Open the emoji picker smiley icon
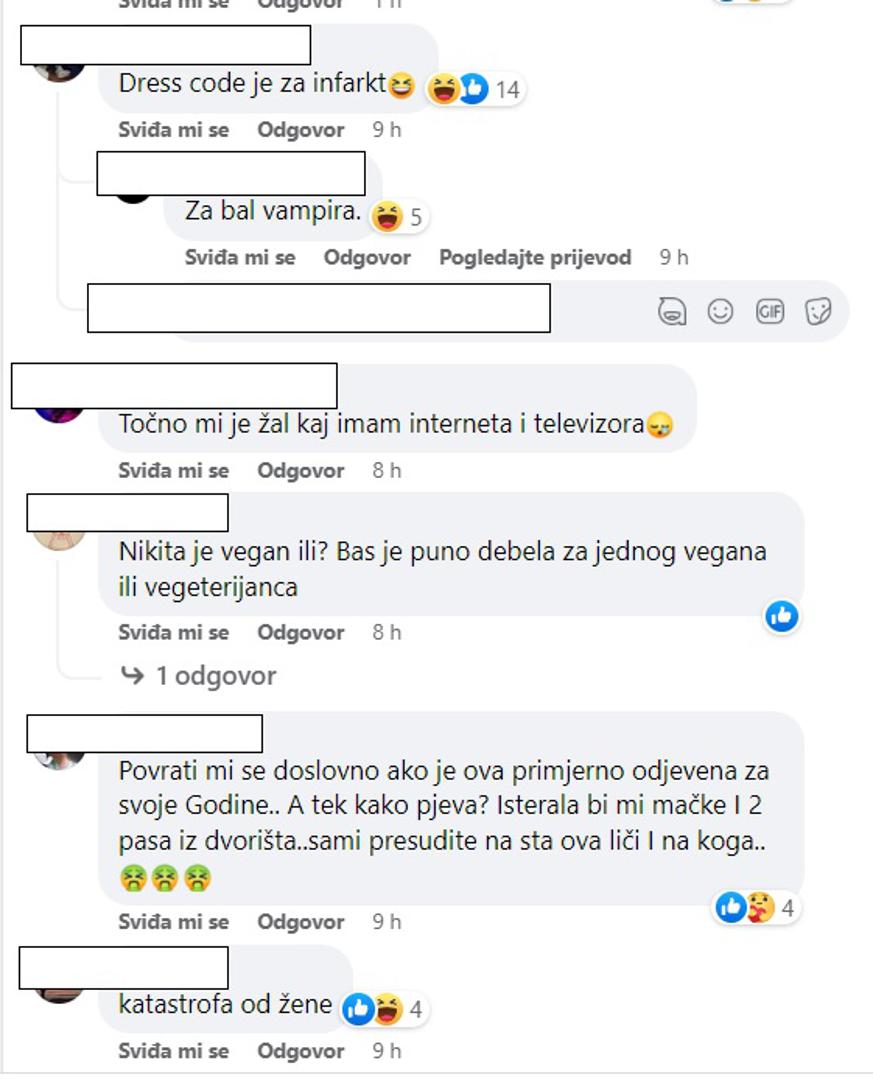 pyautogui.click(x=720, y=311)
